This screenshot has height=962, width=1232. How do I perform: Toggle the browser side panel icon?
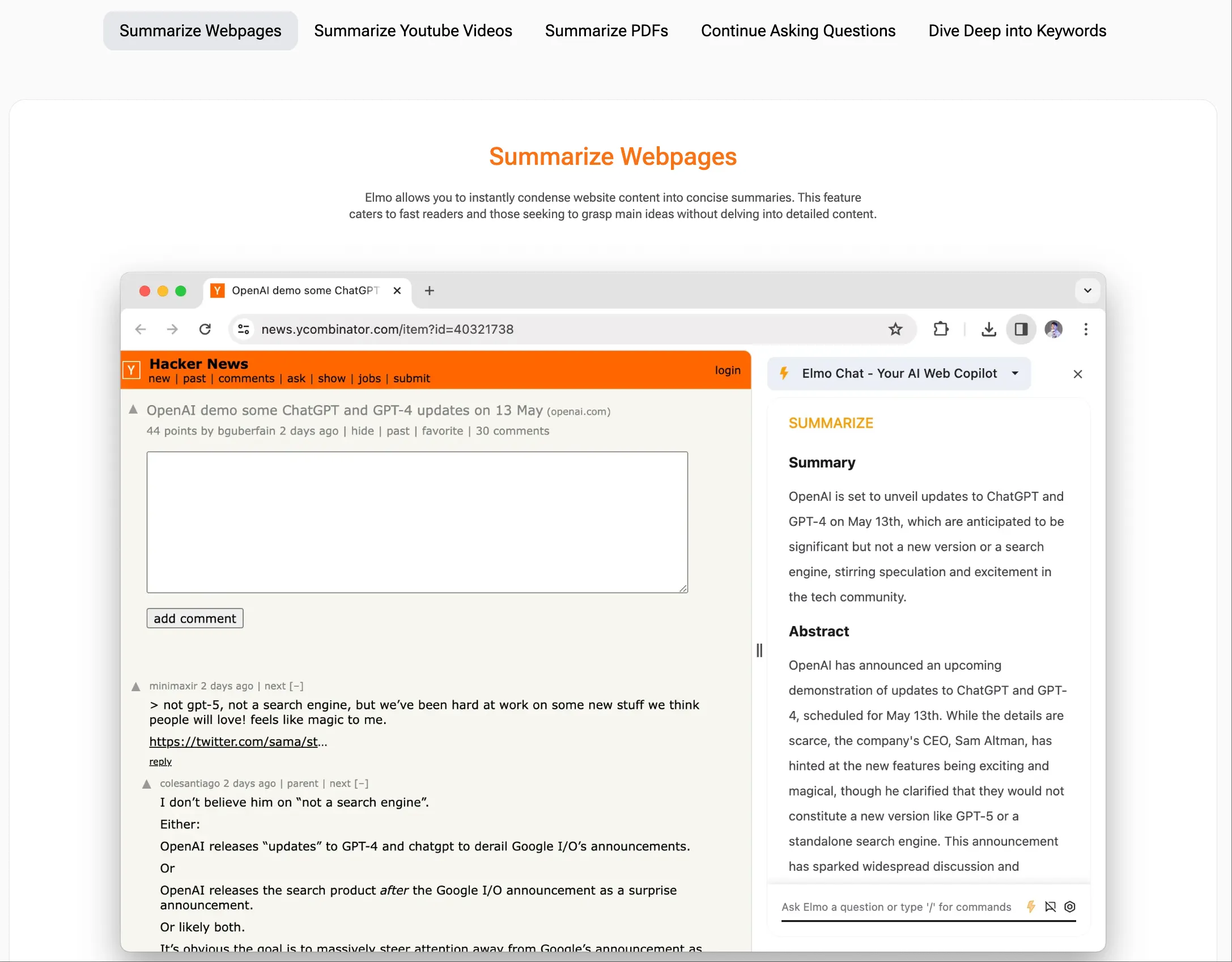(1021, 329)
